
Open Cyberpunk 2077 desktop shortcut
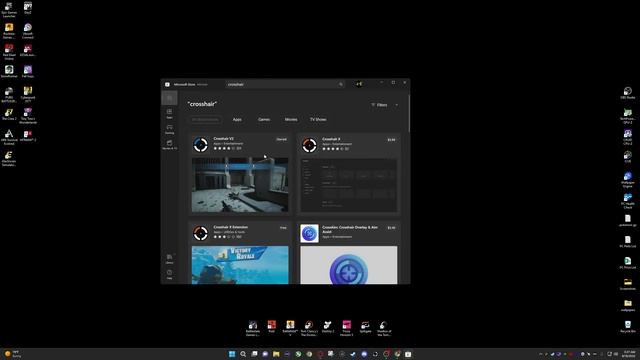28,95
